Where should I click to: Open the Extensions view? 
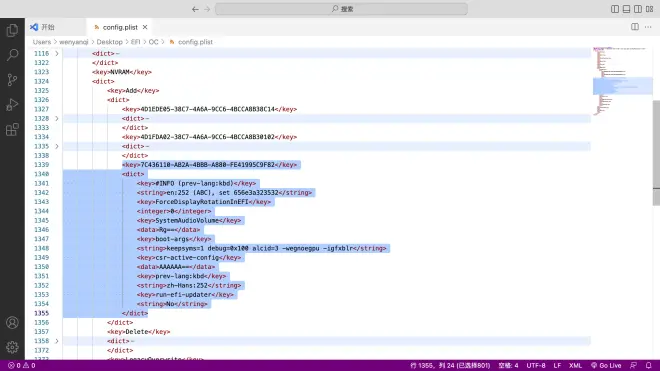tap(12, 129)
